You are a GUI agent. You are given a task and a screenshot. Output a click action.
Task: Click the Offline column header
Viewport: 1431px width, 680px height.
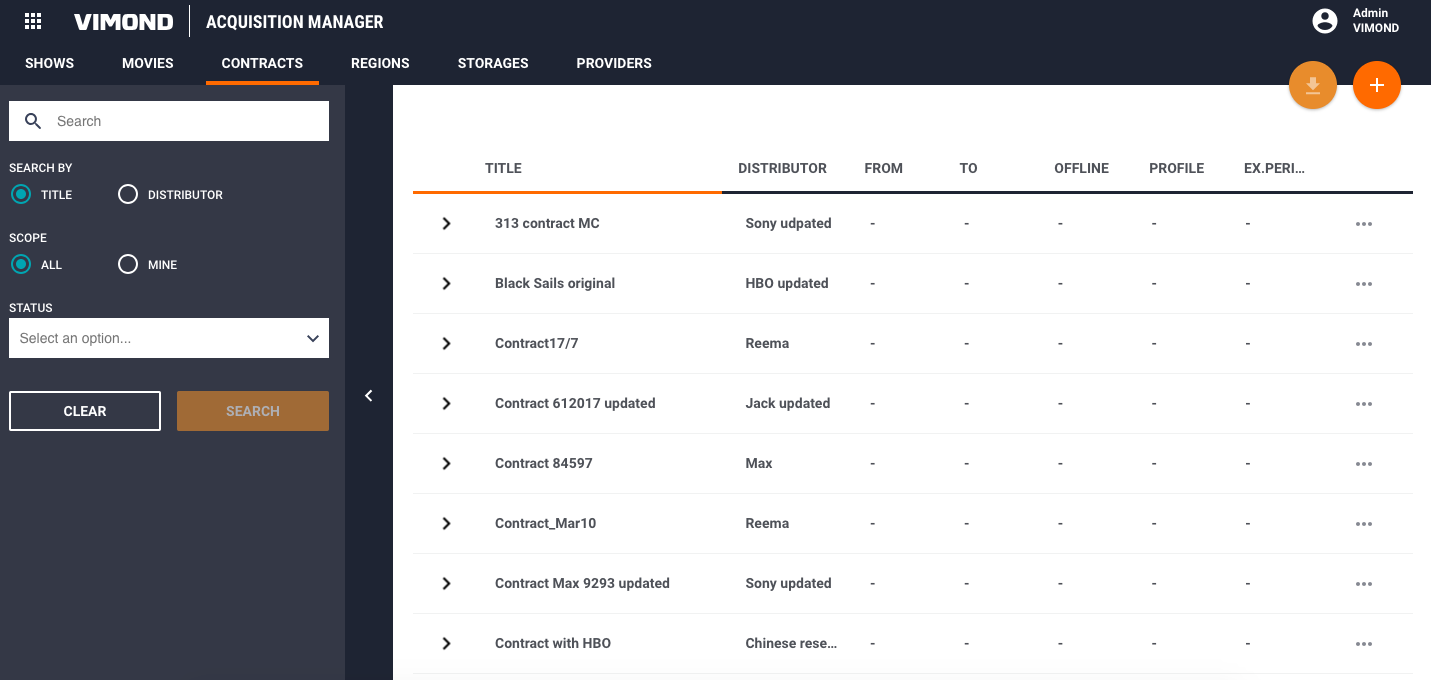pos(1081,168)
